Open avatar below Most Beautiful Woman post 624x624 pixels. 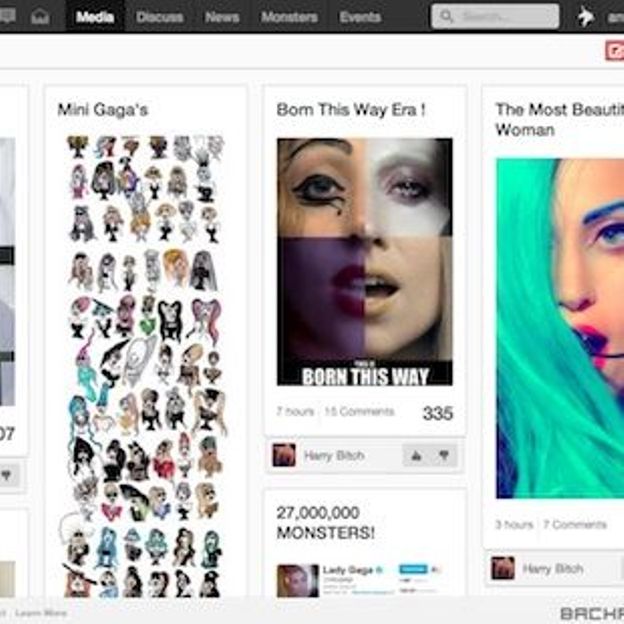(x=503, y=568)
